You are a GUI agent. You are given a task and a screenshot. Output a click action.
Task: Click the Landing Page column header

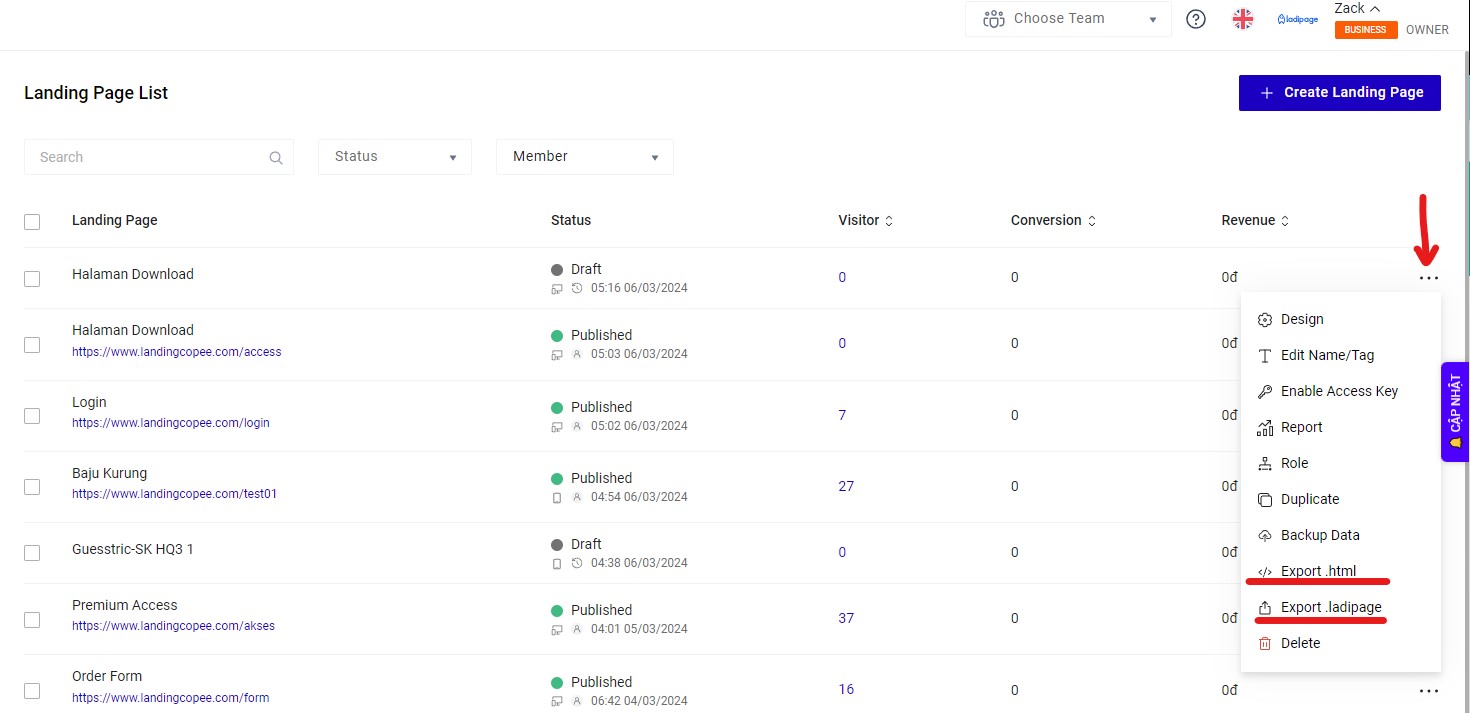tap(115, 221)
